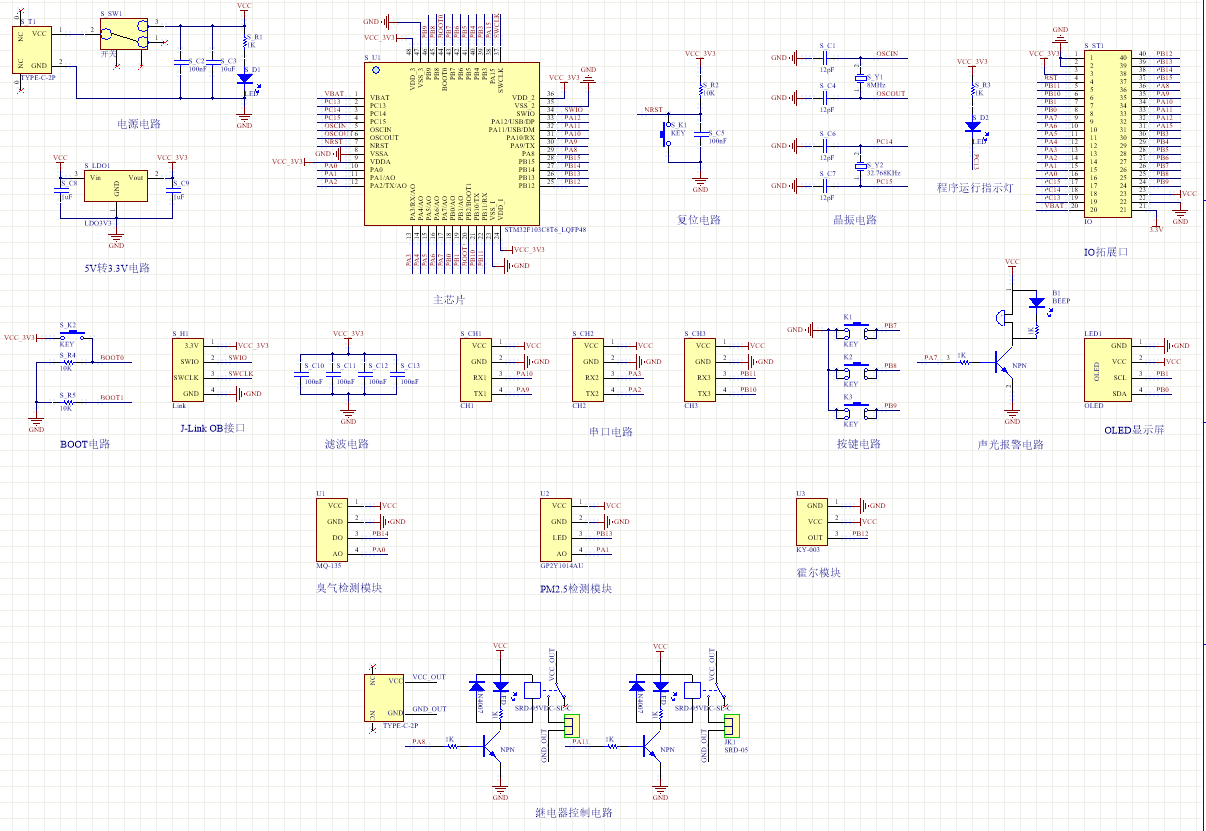Viewport: 1206px width, 831px height.
Task: Click the PA7 net label at alarm transistor
Action: tap(930, 357)
